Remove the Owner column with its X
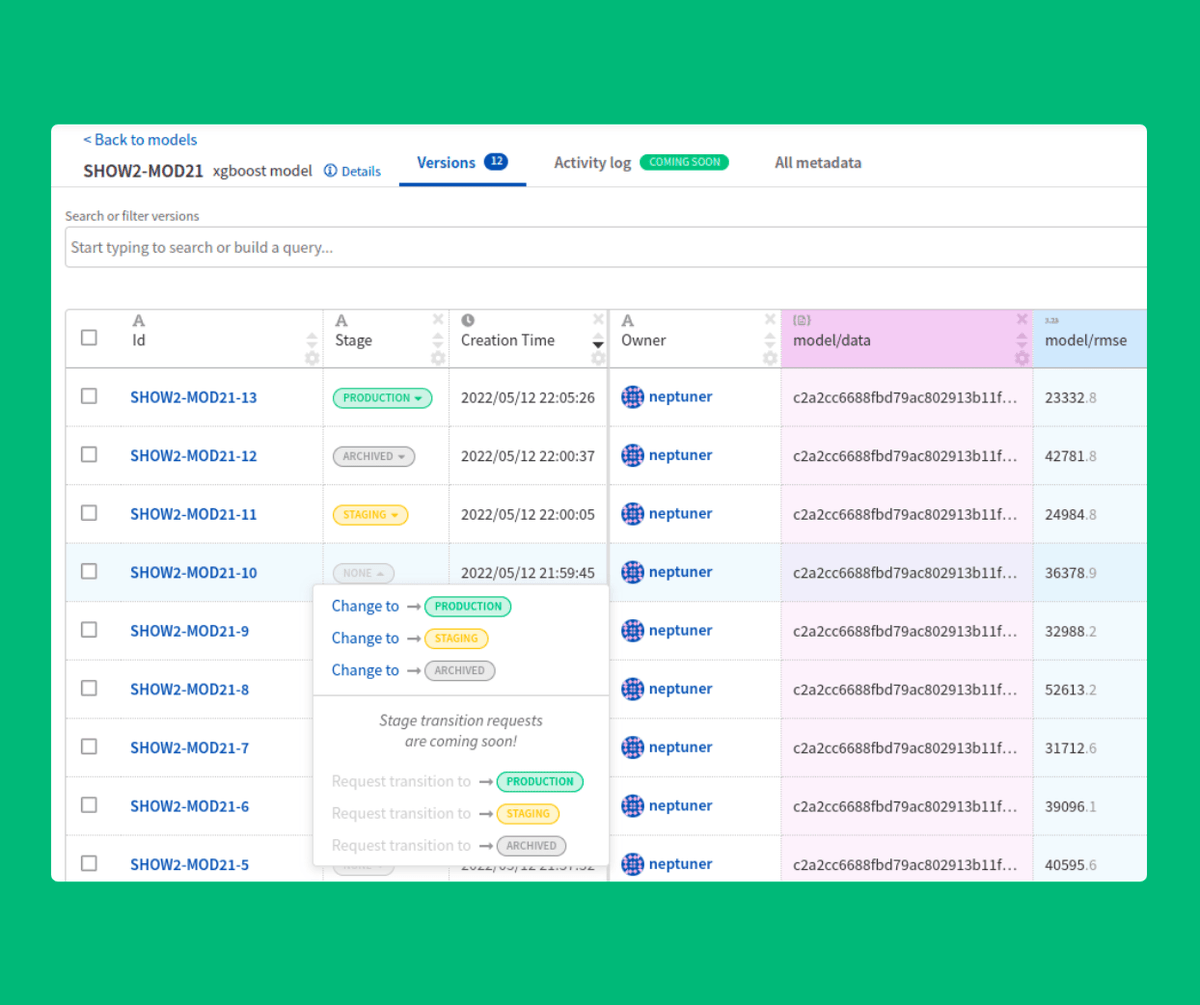Image resolution: width=1200 pixels, height=1005 pixels. click(x=770, y=319)
